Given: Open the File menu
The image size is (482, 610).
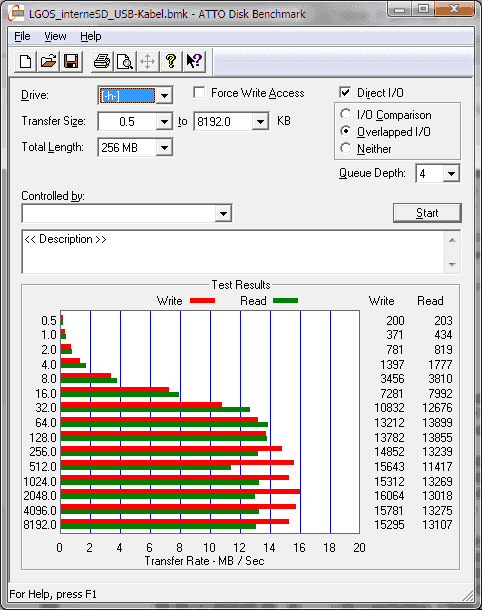Looking at the screenshot, I should [x=22, y=36].
